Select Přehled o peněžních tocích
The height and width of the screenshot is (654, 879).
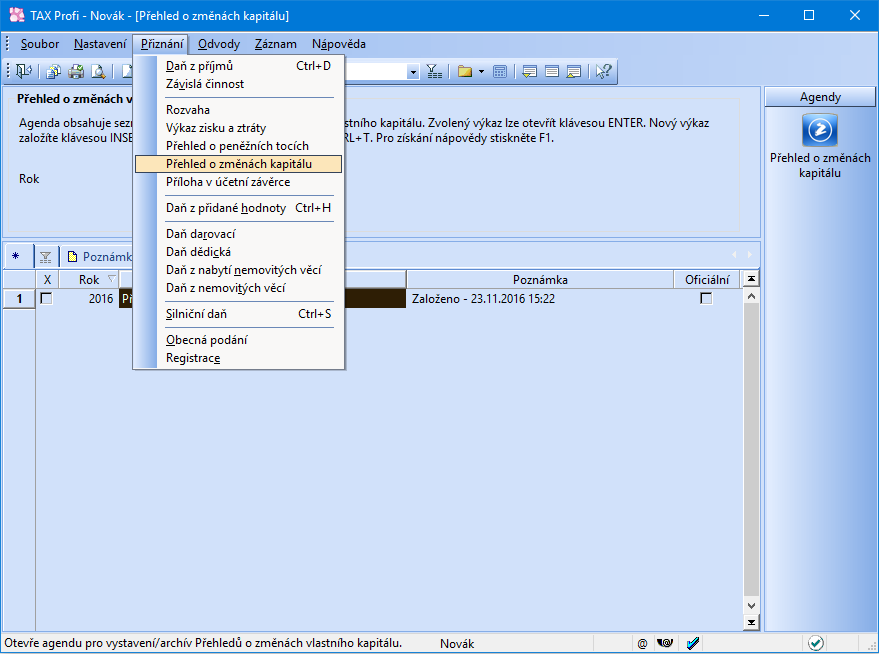tap(239, 146)
